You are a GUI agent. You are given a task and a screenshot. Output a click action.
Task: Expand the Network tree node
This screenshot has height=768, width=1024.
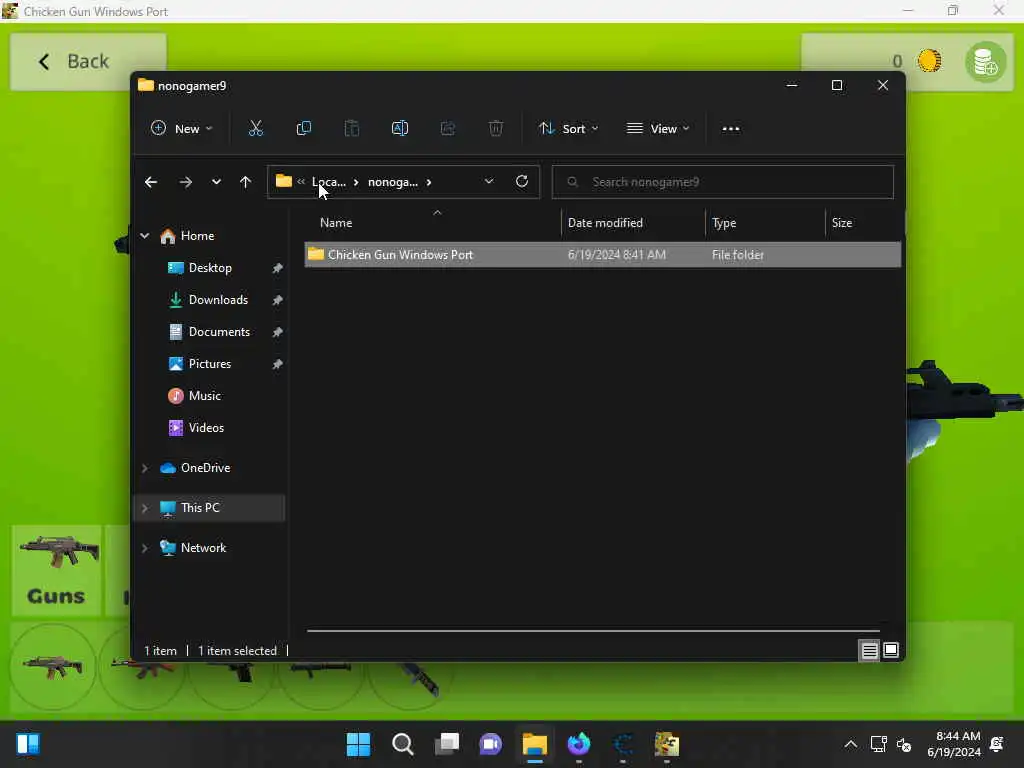(x=144, y=548)
